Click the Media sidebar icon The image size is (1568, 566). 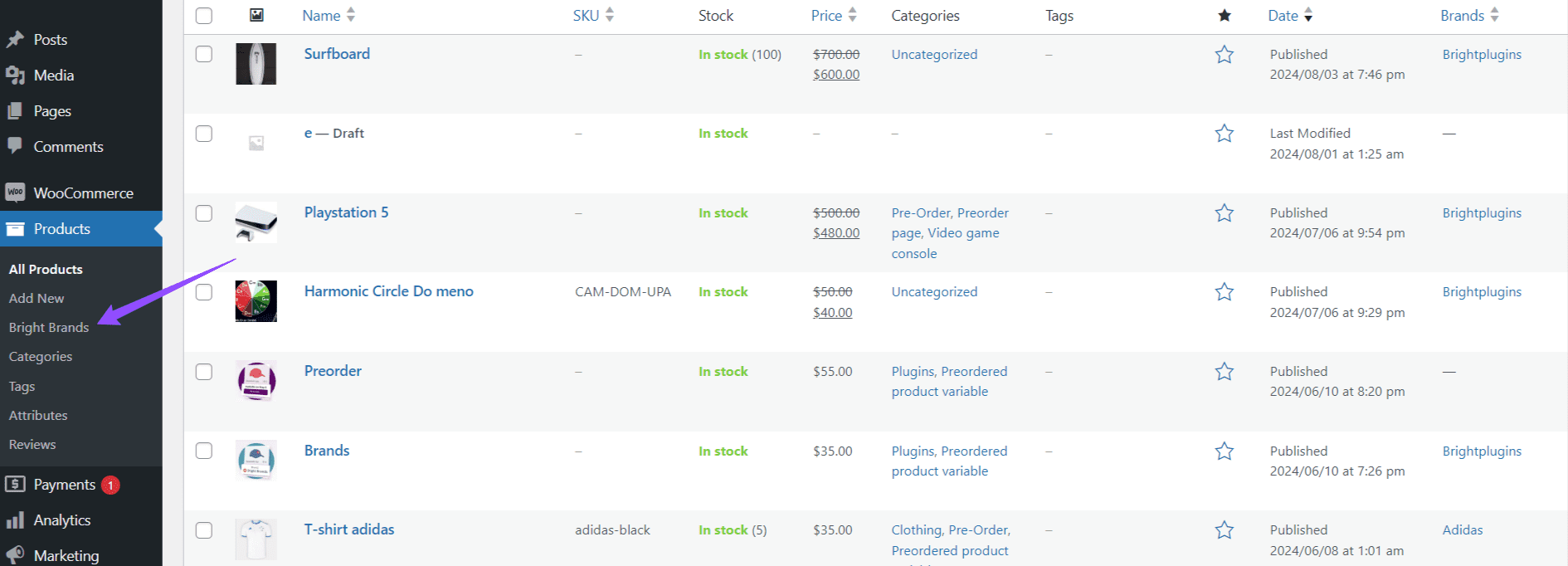click(x=15, y=76)
